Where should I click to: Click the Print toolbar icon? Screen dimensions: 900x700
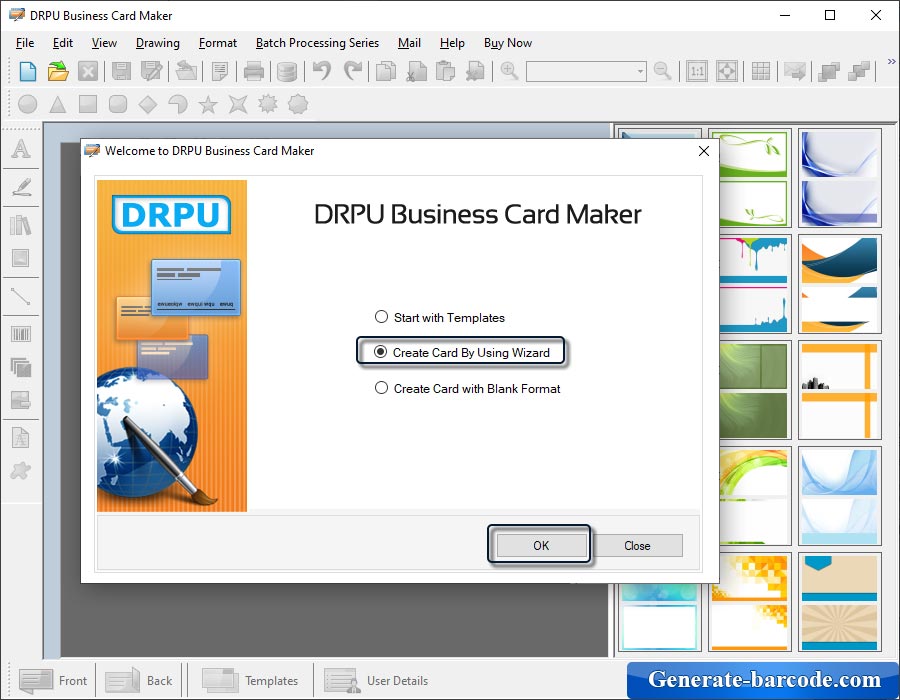pyautogui.click(x=254, y=72)
